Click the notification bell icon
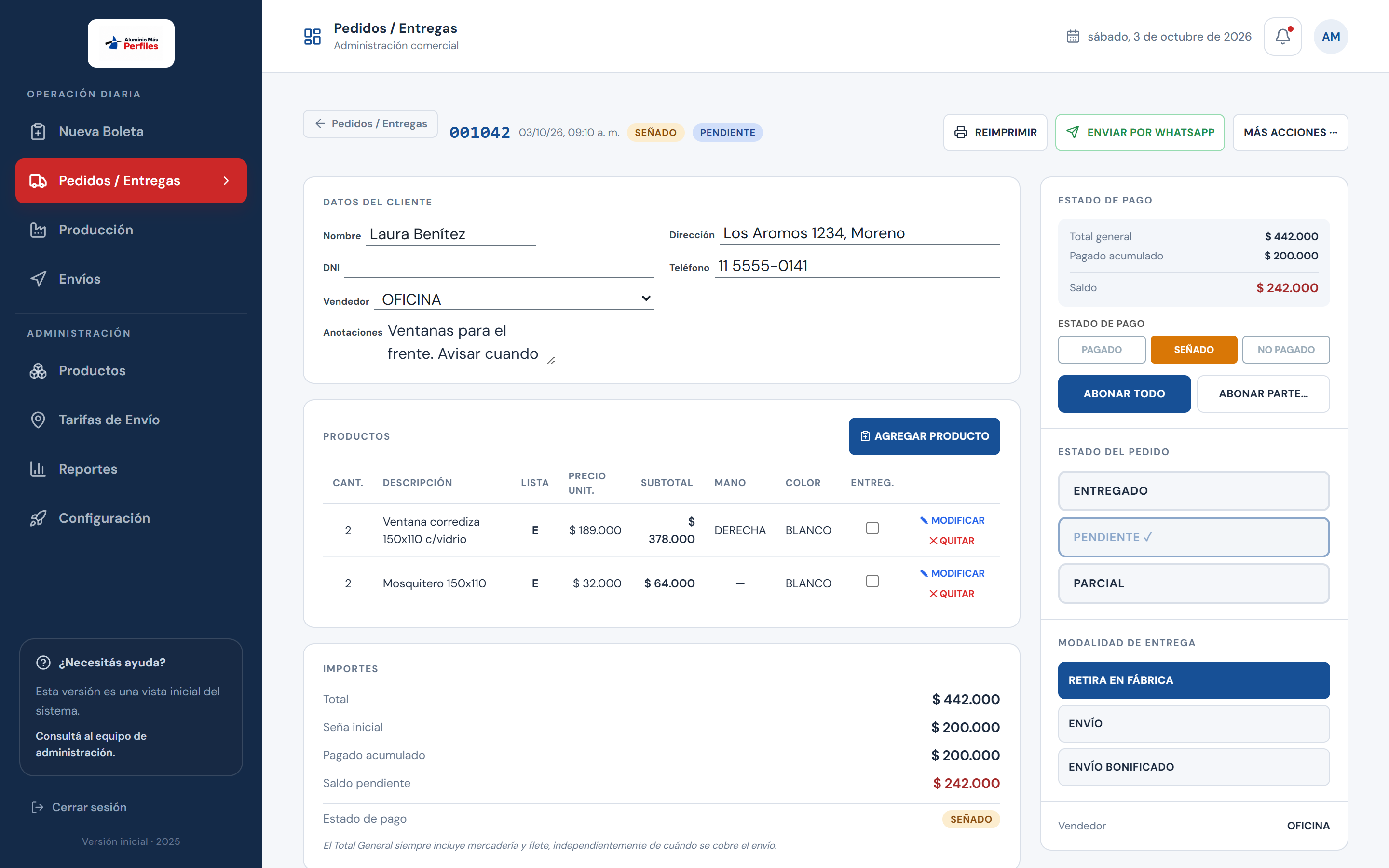 pyautogui.click(x=1282, y=36)
